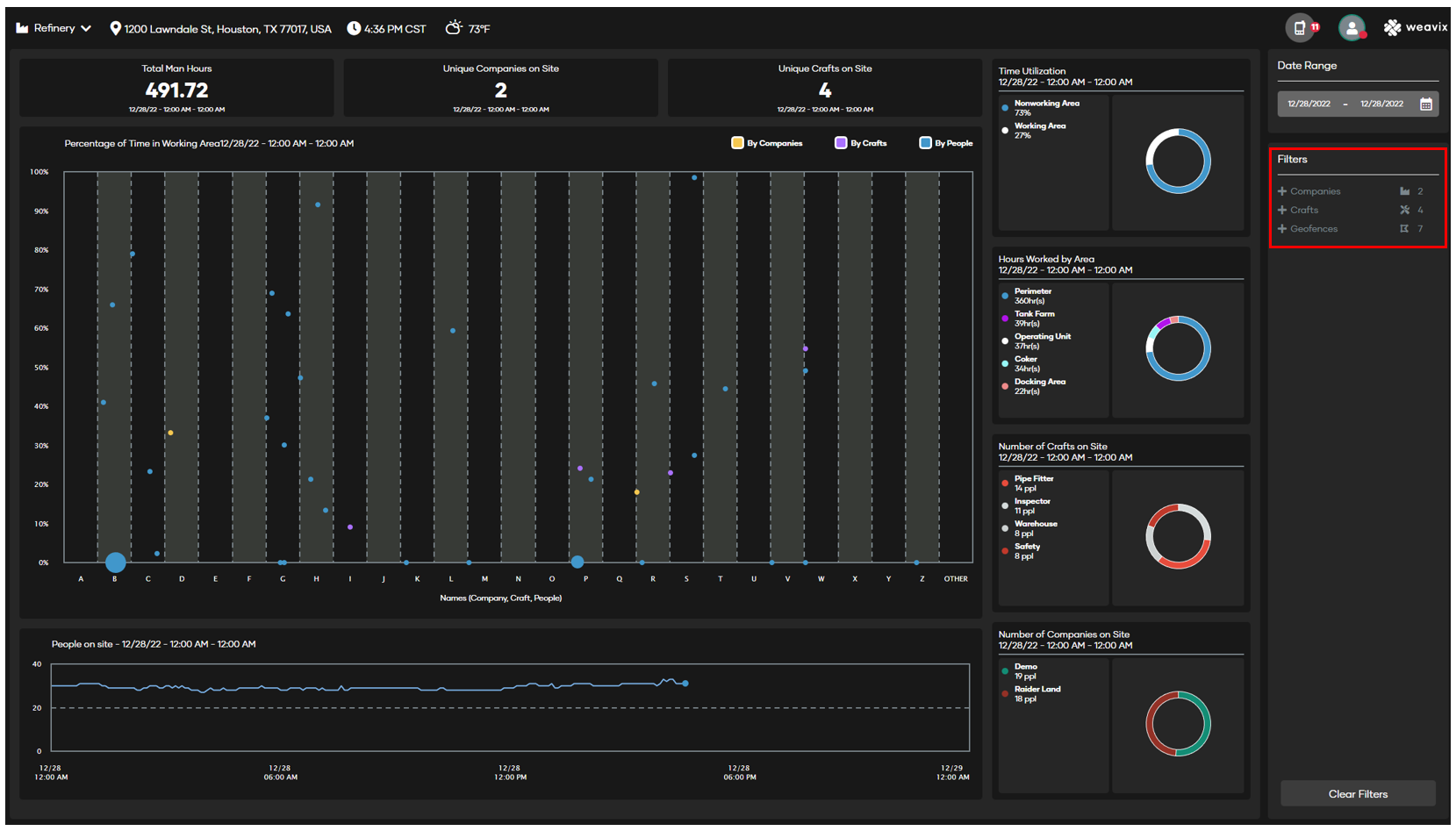Select Pipe Fitter legend entry
1456x831 pixels.
(1028, 484)
